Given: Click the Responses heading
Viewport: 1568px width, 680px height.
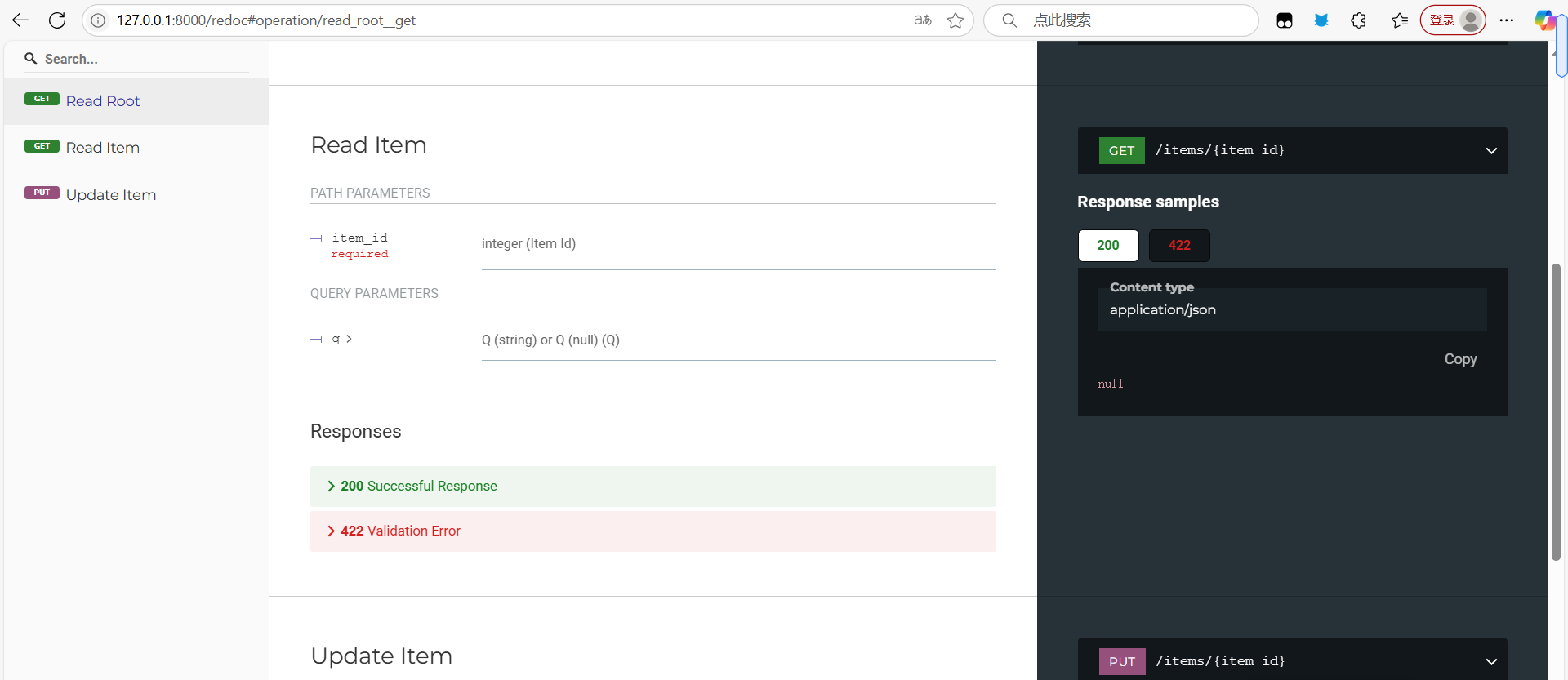Looking at the screenshot, I should 356,431.
